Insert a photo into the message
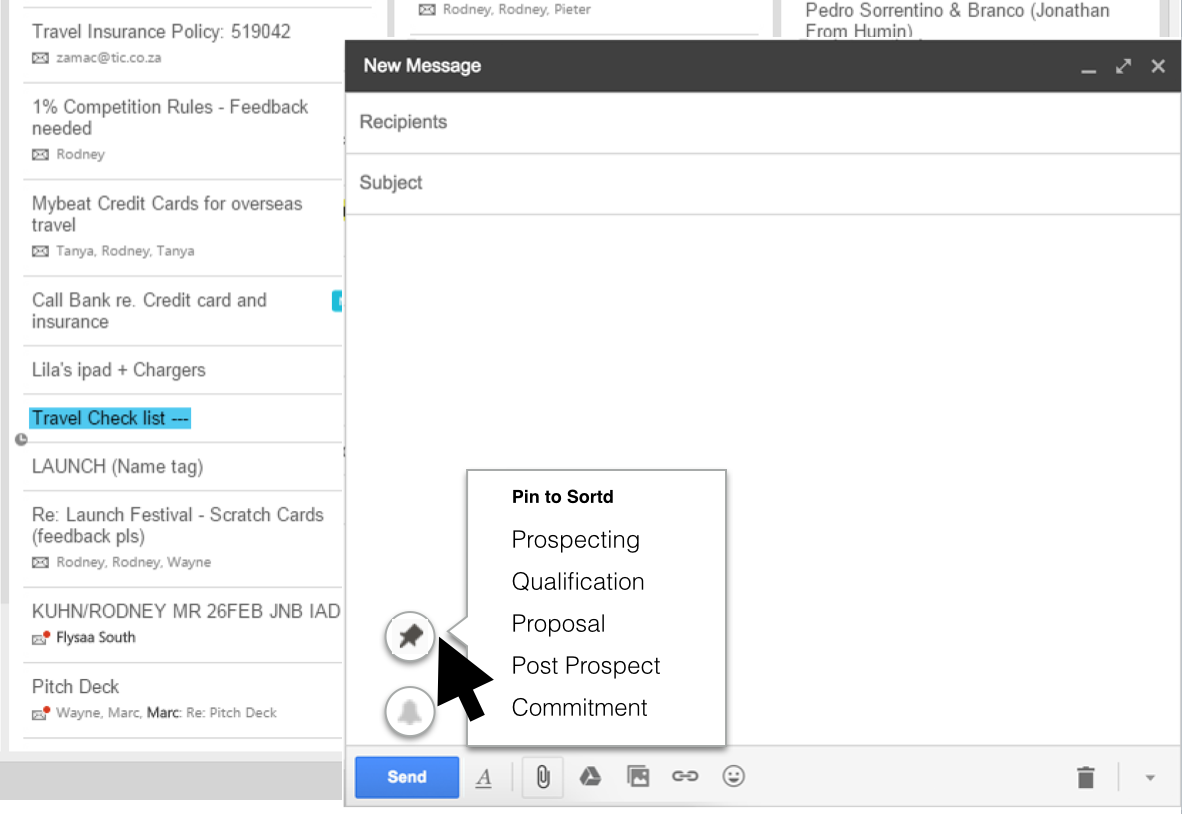The image size is (1182, 814). tap(638, 777)
